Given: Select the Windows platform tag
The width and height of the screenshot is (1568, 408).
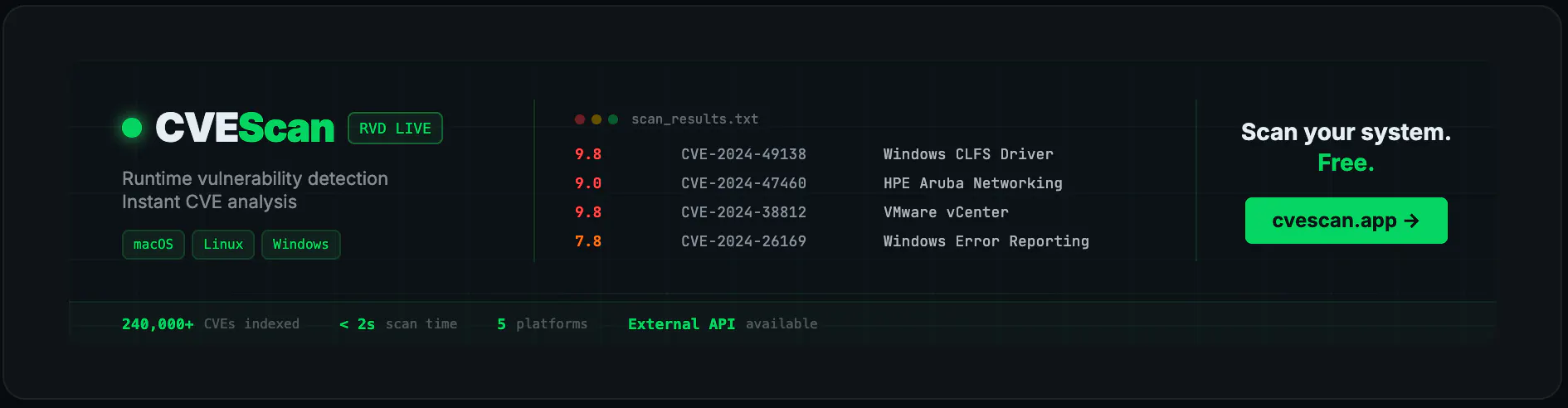Looking at the screenshot, I should pyautogui.click(x=301, y=244).
